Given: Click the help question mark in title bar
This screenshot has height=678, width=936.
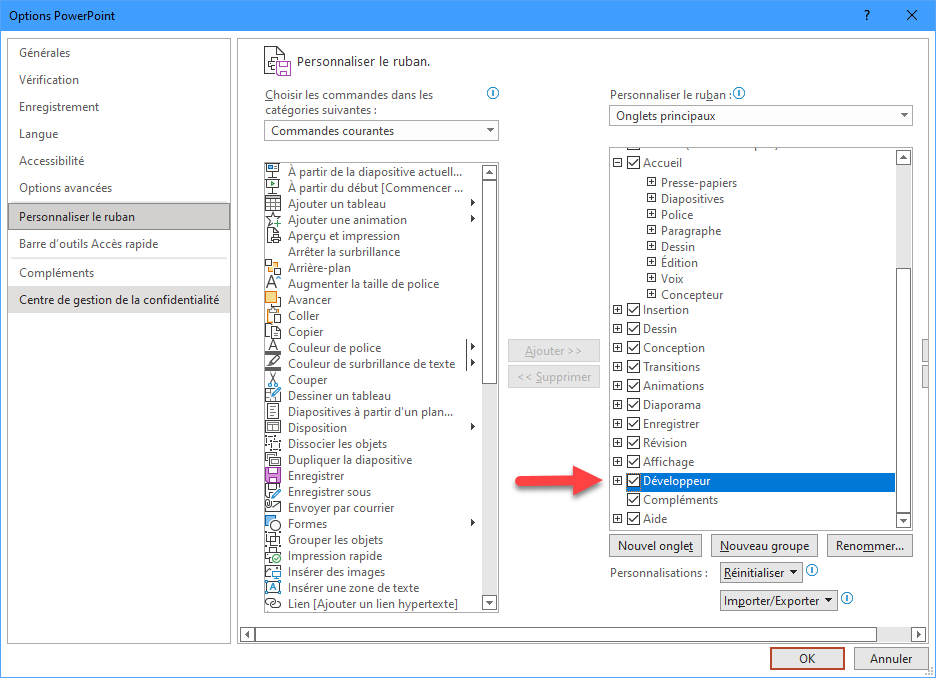Looking at the screenshot, I should 867,16.
